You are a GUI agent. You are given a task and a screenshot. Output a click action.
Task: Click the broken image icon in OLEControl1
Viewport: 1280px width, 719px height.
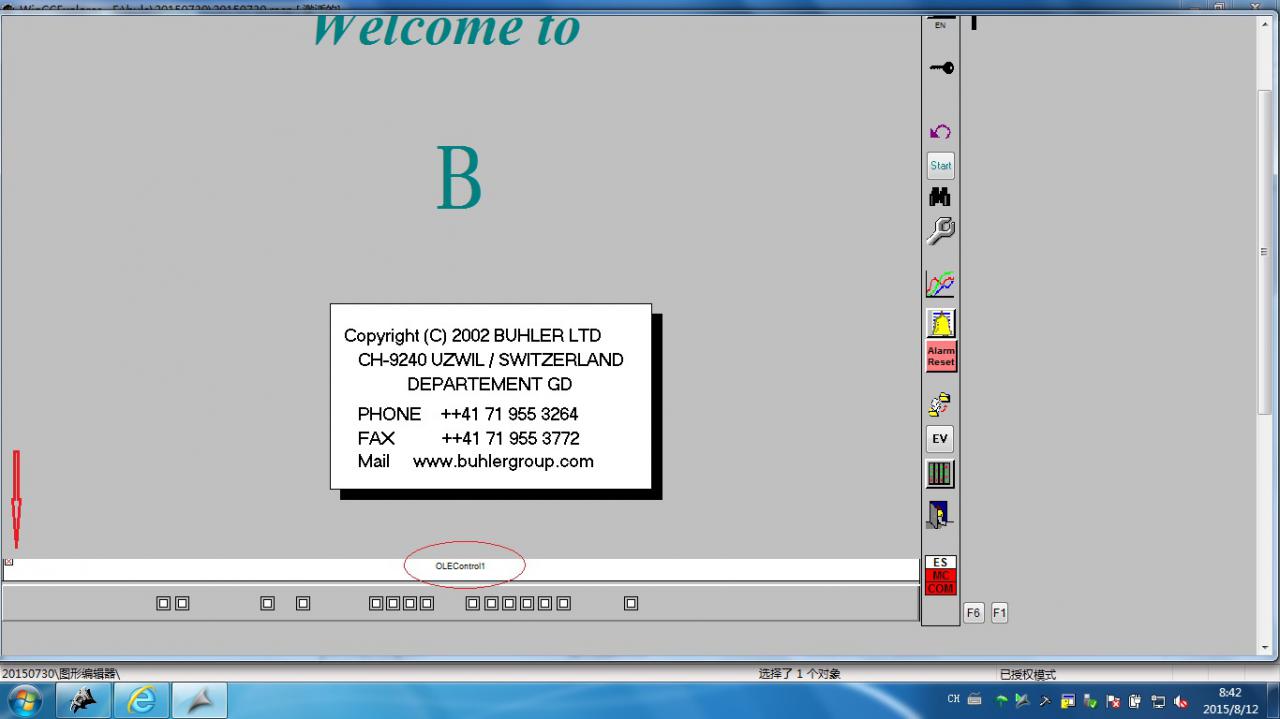(x=9, y=562)
